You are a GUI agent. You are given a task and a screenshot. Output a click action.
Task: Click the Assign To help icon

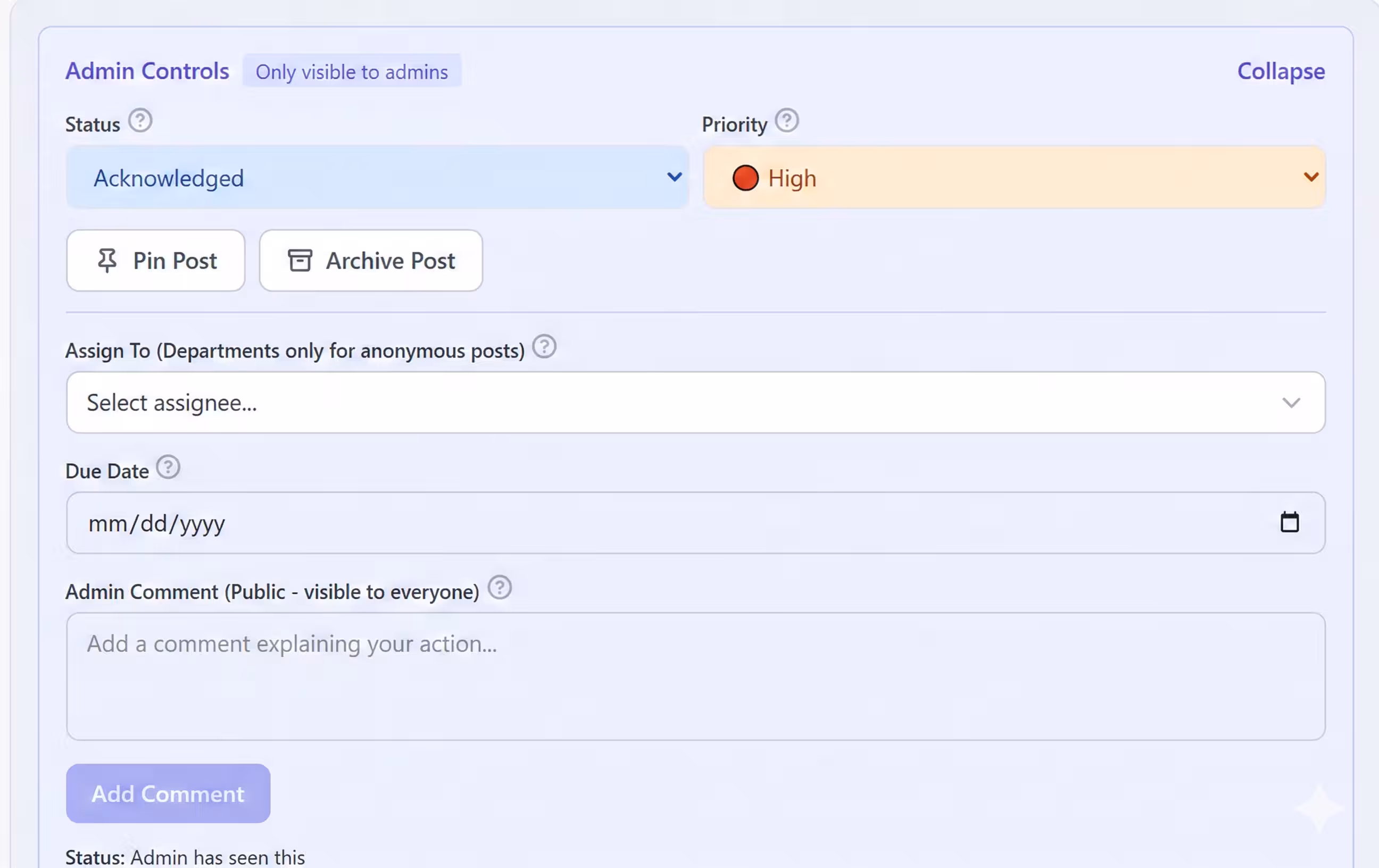coord(545,346)
